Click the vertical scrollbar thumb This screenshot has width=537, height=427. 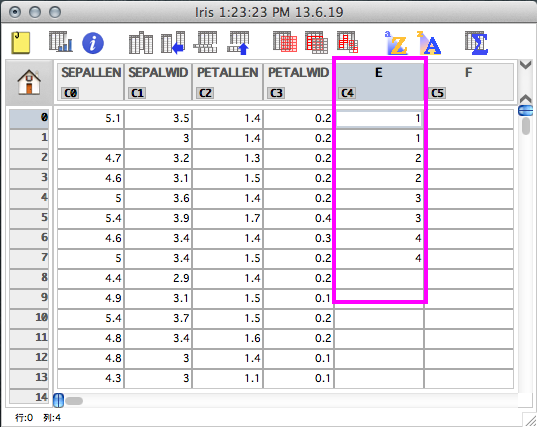coord(526,125)
